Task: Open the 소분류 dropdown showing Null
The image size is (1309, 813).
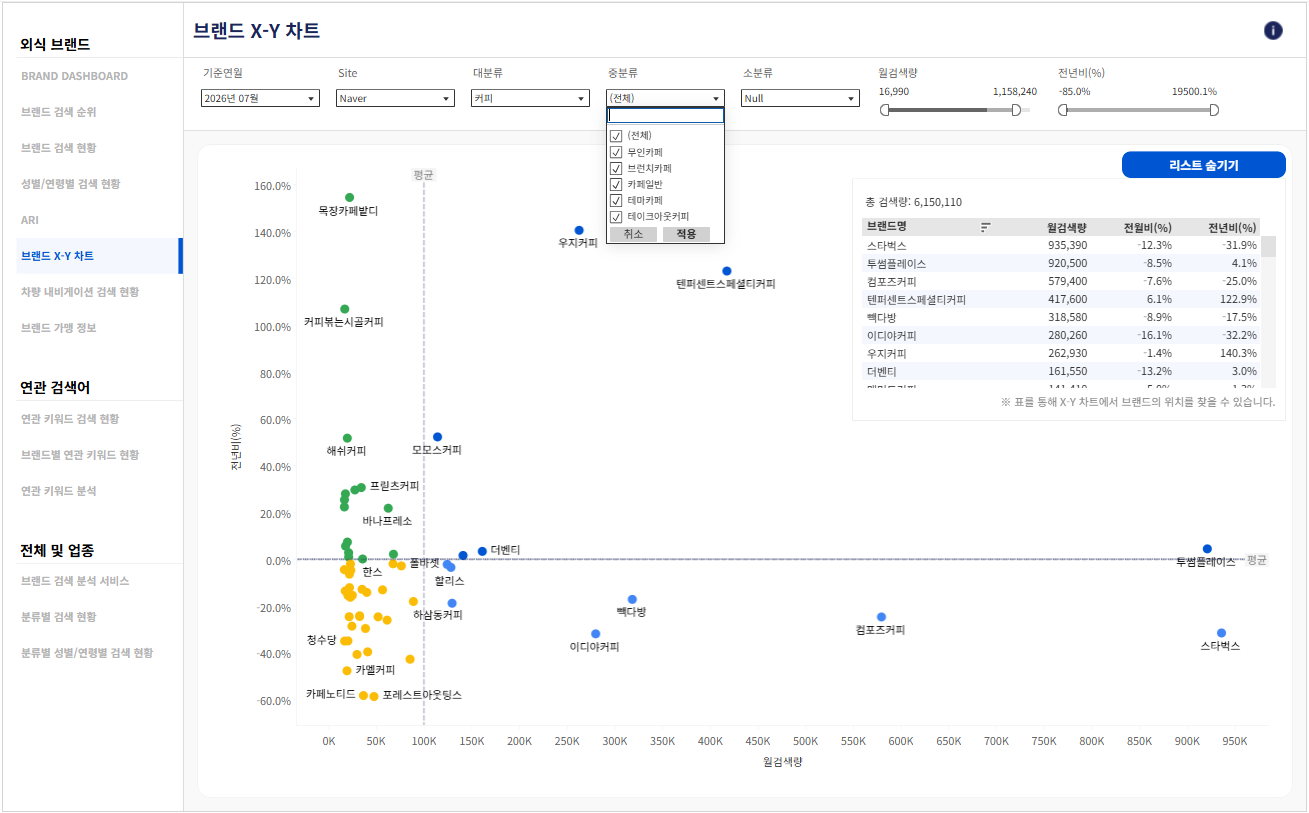Action: coord(800,98)
